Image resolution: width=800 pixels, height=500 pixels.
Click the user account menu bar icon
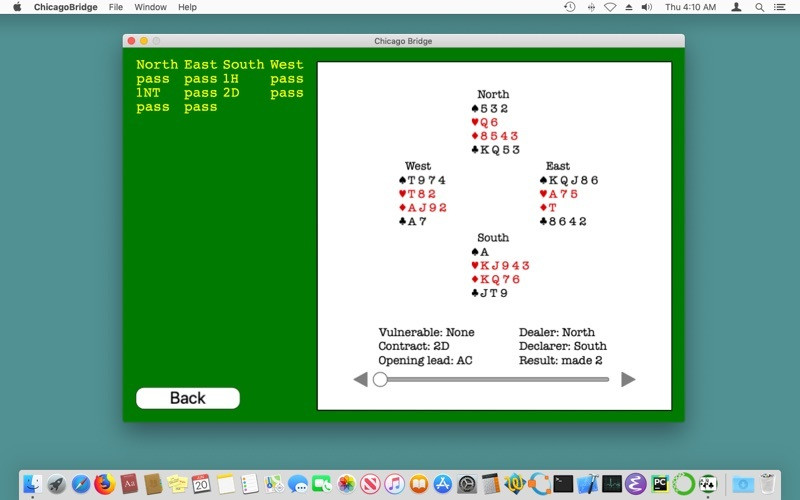[x=736, y=7]
